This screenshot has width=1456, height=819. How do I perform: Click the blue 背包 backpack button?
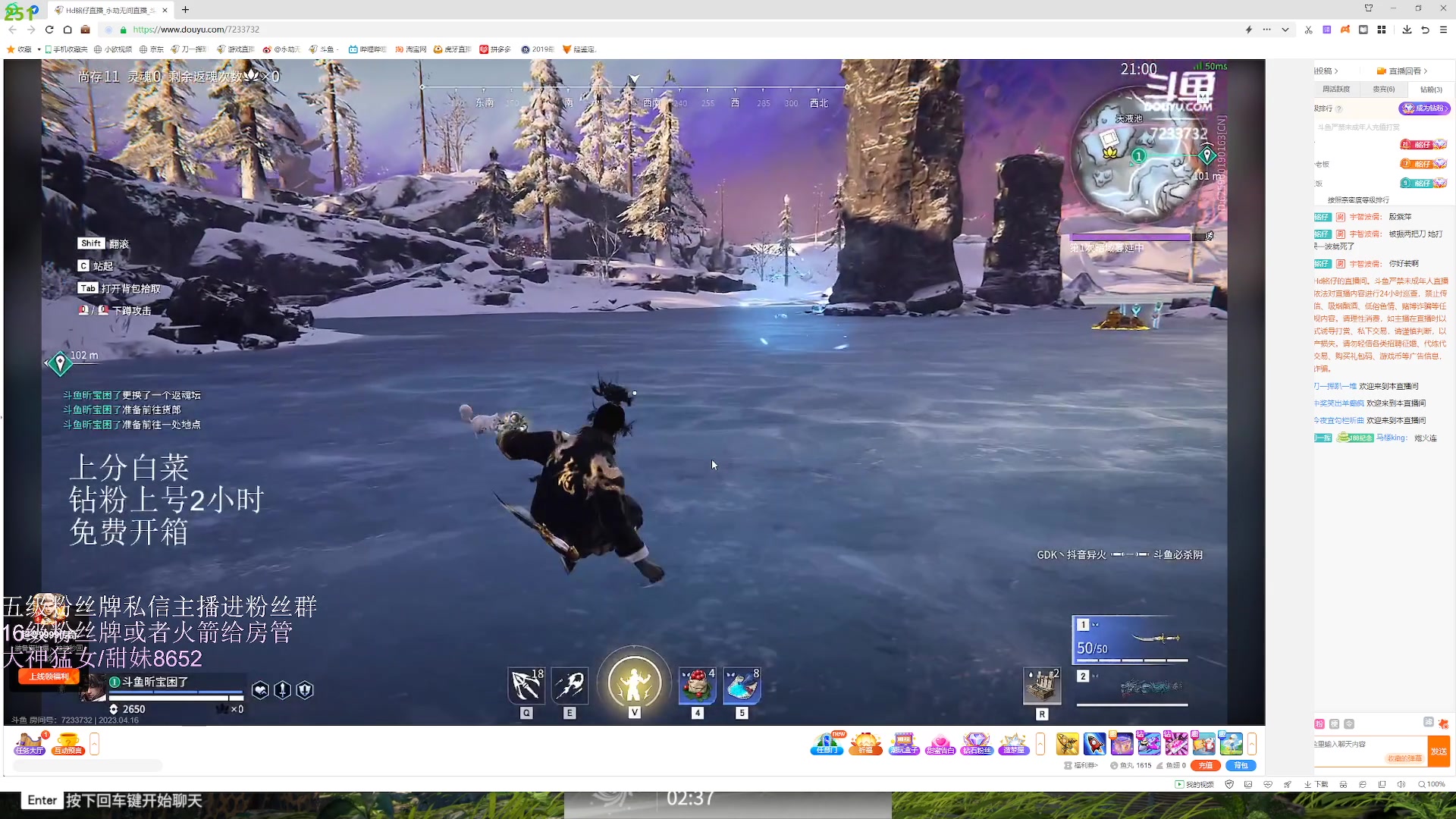[x=1241, y=765]
